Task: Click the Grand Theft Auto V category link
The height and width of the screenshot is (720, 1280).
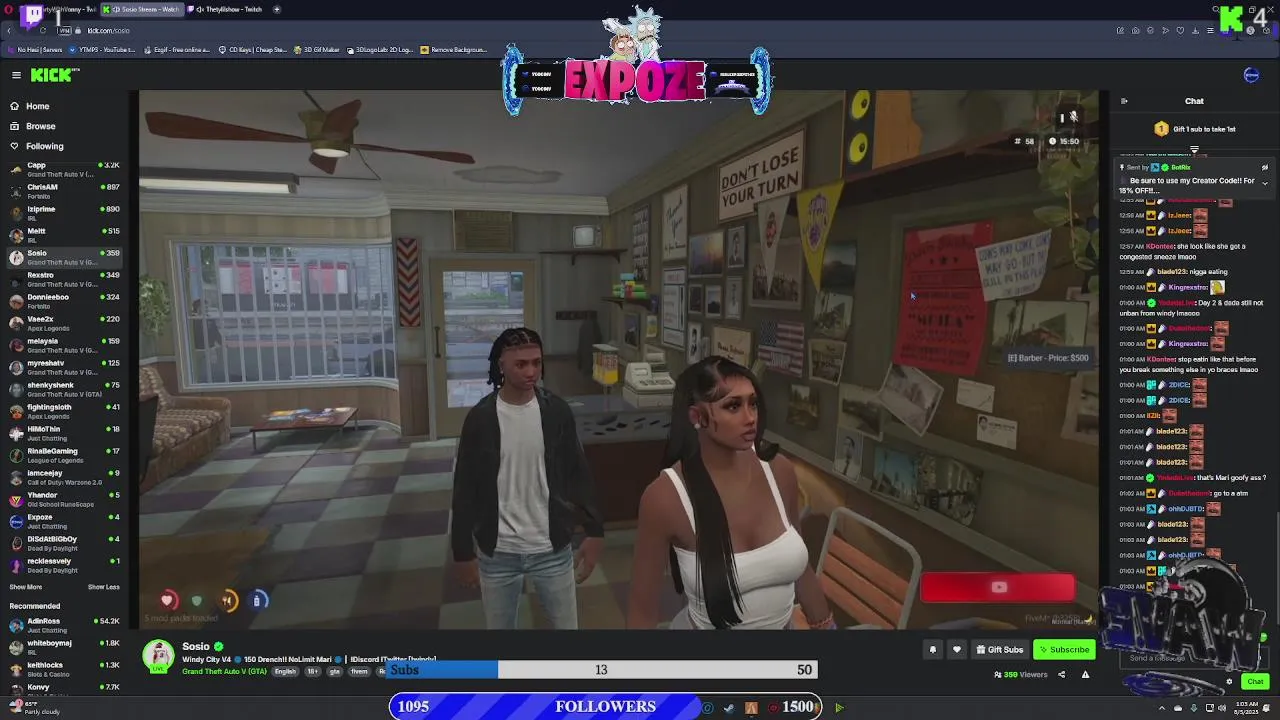Action: (x=224, y=671)
